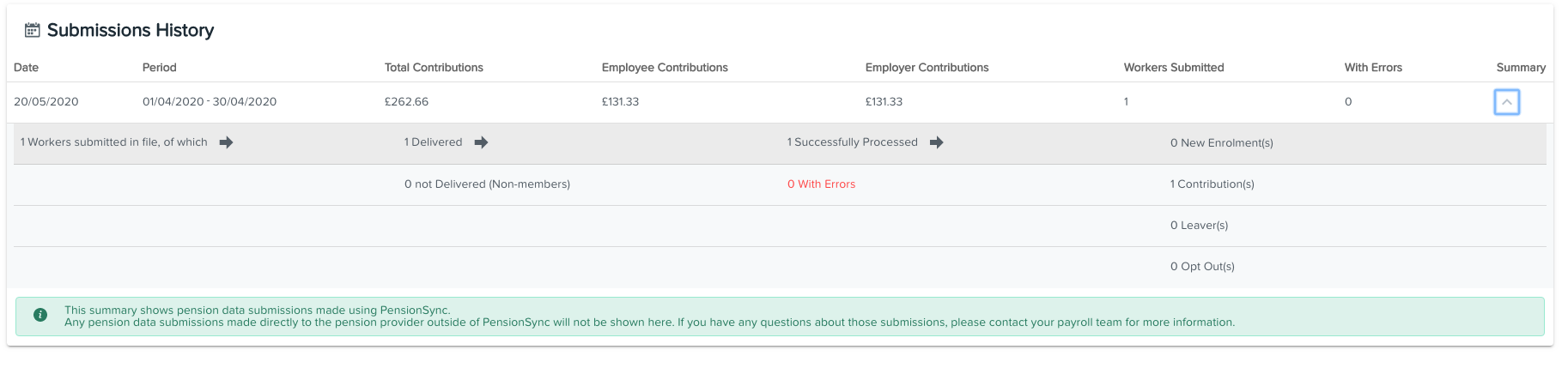Click Employer Contributions column header
The width and height of the screenshot is (1568, 380).
[927, 68]
